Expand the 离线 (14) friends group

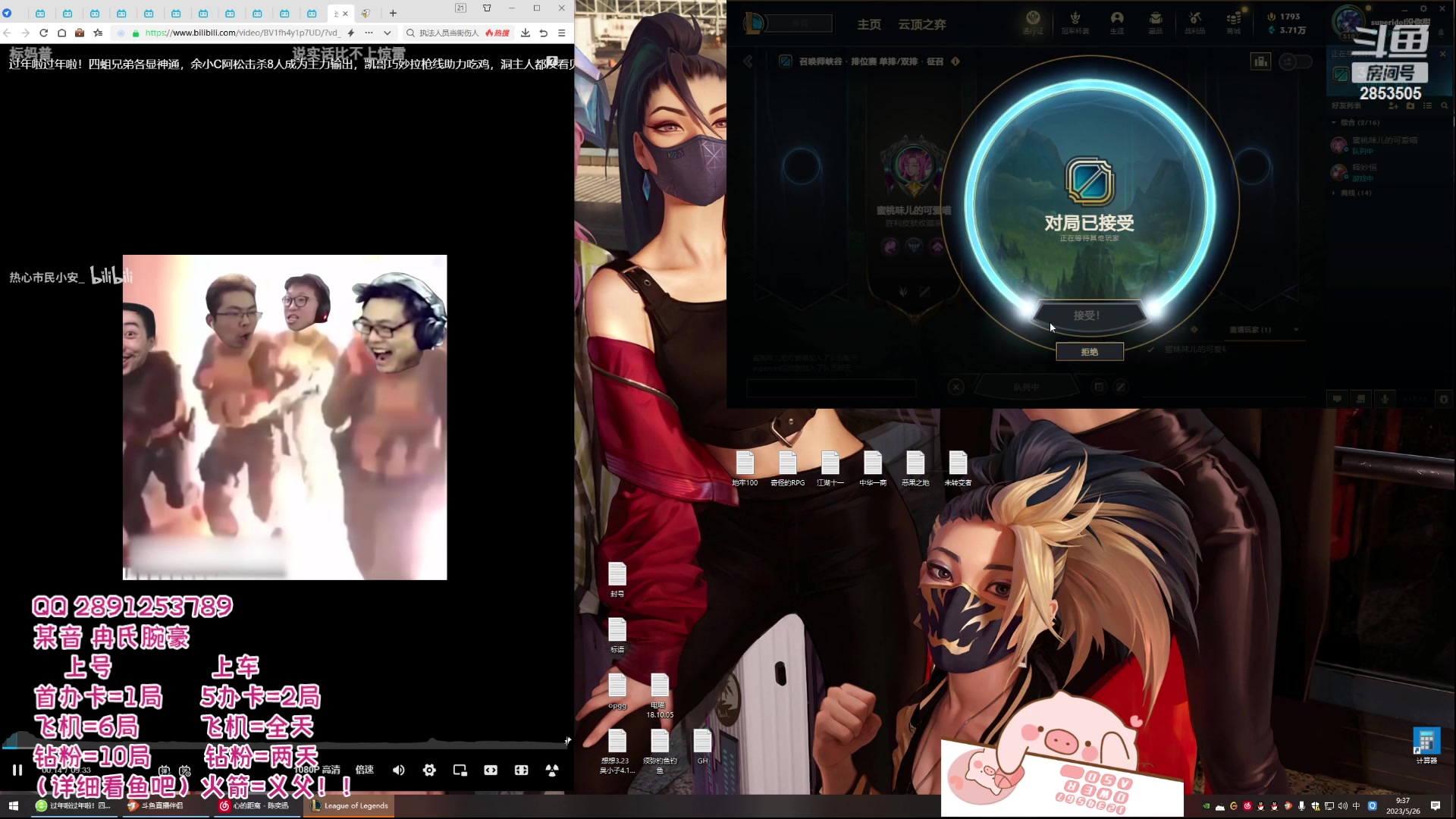(x=1354, y=193)
